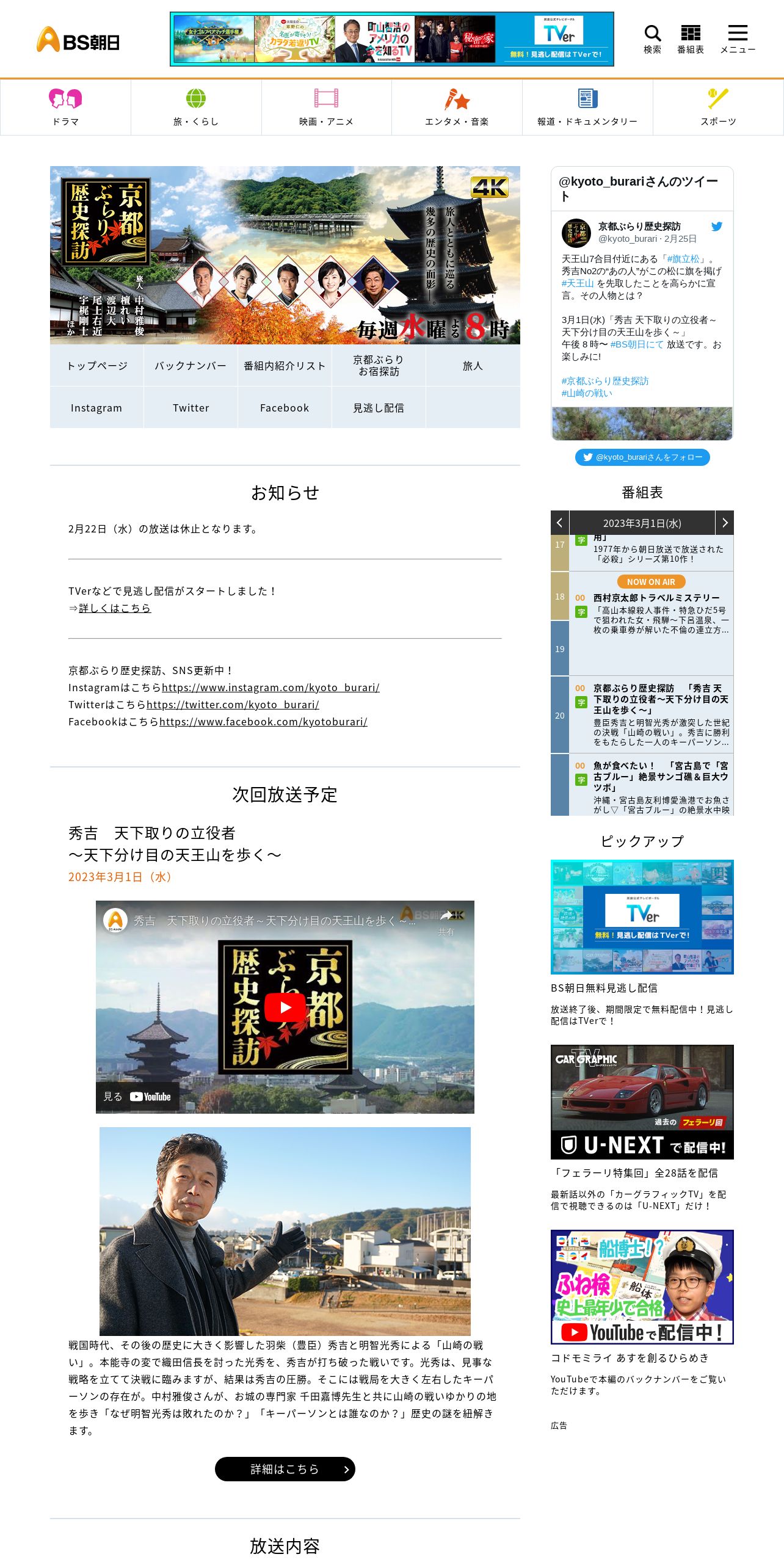784x1568 pixels.
Task: Click the BS Asahi channel icon on video
Action: point(115,920)
